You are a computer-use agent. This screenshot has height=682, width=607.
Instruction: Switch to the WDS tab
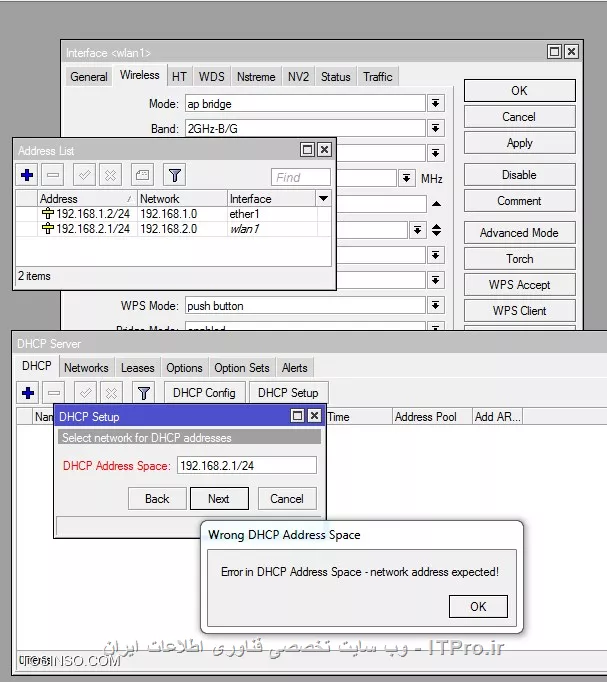pyautogui.click(x=212, y=77)
